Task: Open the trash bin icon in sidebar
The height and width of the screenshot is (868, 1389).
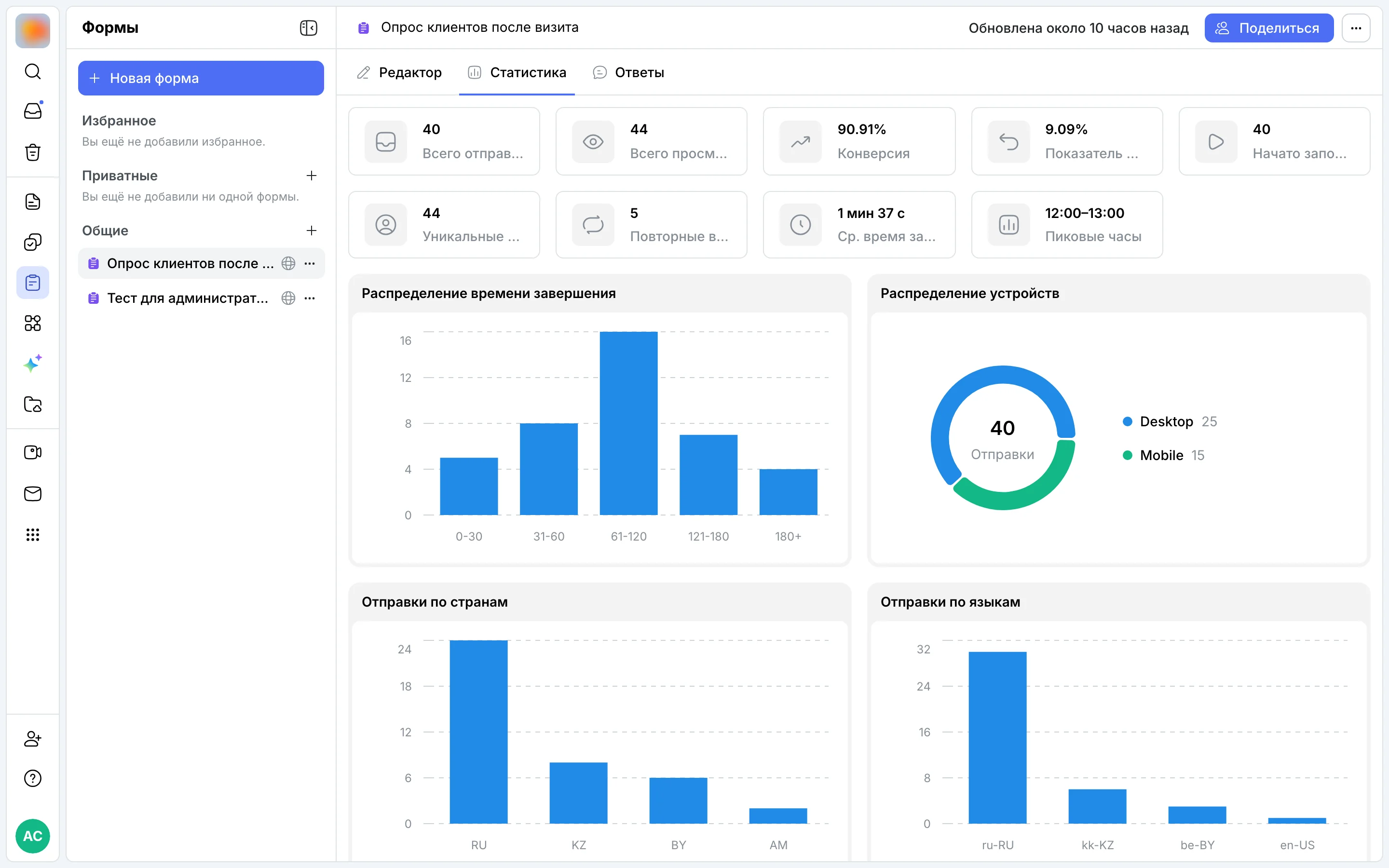Action: tap(33, 152)
